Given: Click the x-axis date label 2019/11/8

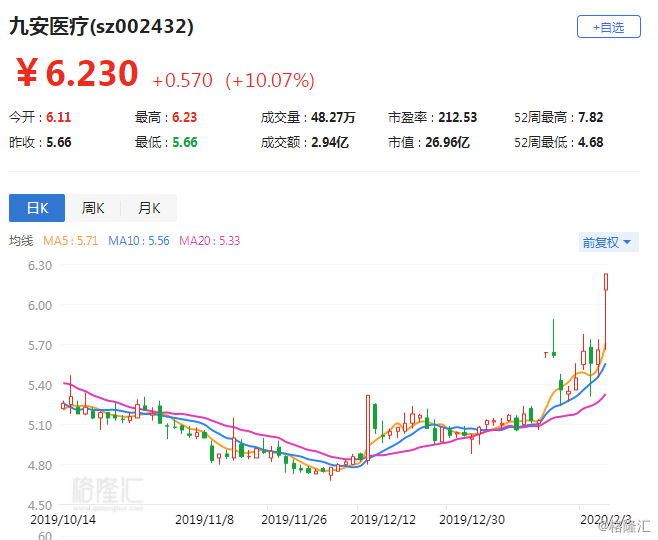Looking at the screenshot, I should point(204,519).
